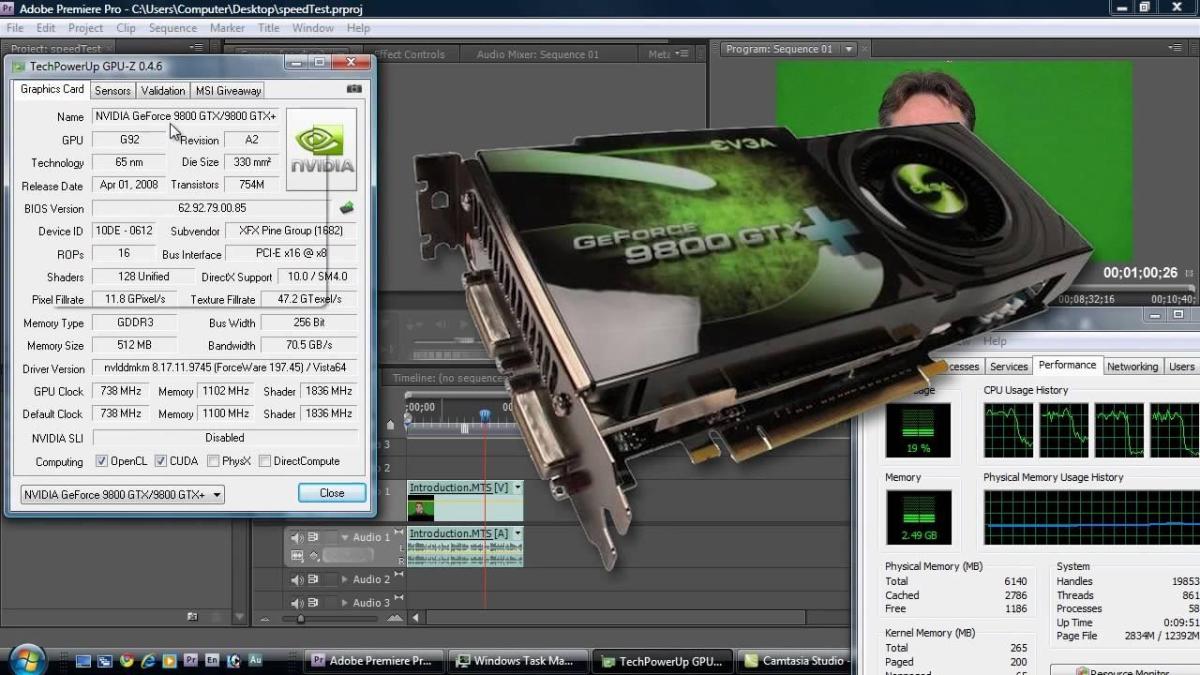Click the GPU Name field in GPU-Z

pos(188,116)
